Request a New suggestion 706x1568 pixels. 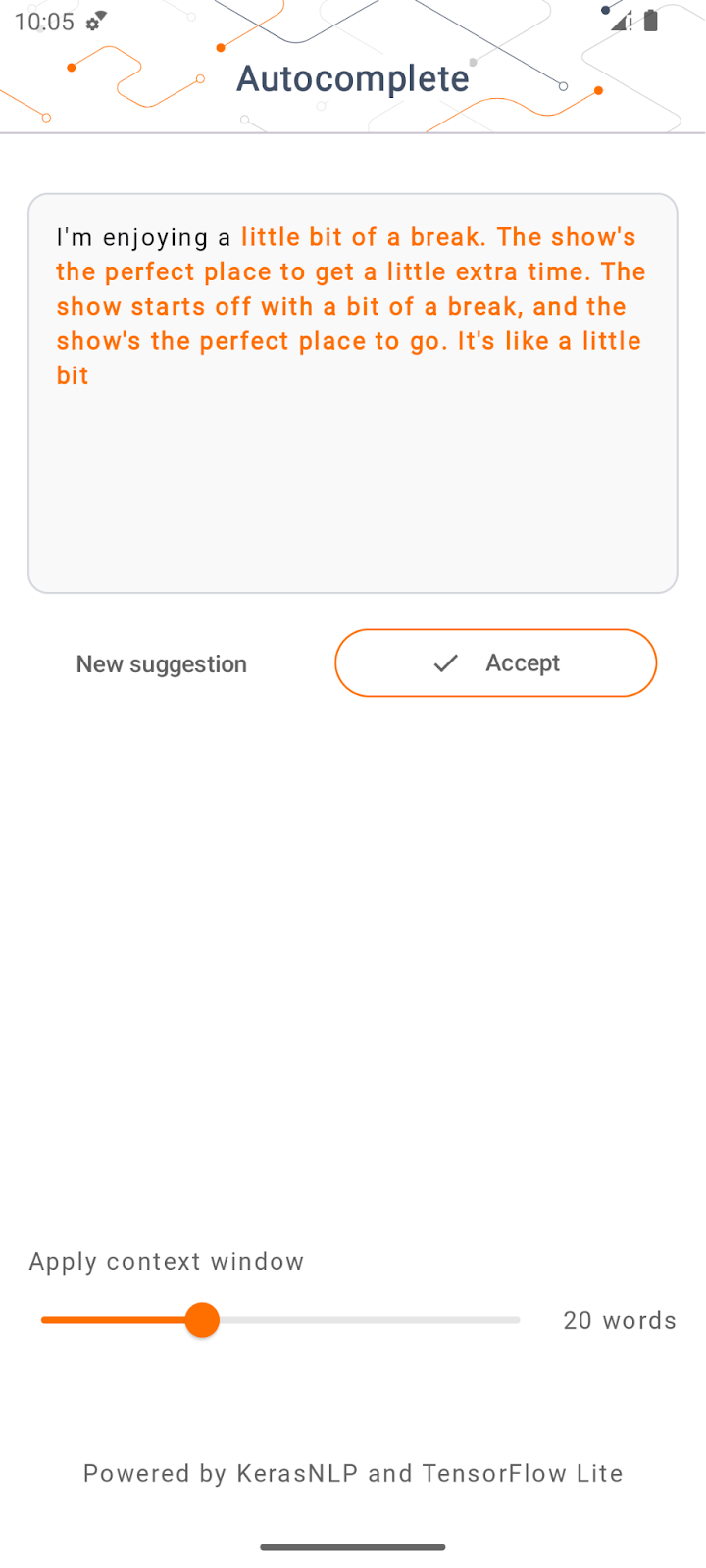tap(162, 663)
